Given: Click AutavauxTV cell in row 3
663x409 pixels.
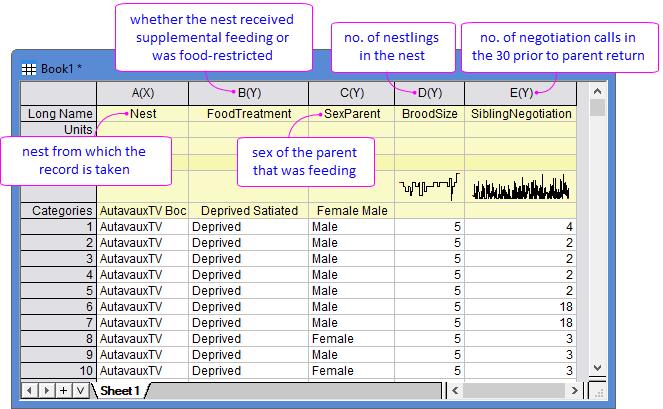Looking at the screenshot, I should click(x=142, y=259).
